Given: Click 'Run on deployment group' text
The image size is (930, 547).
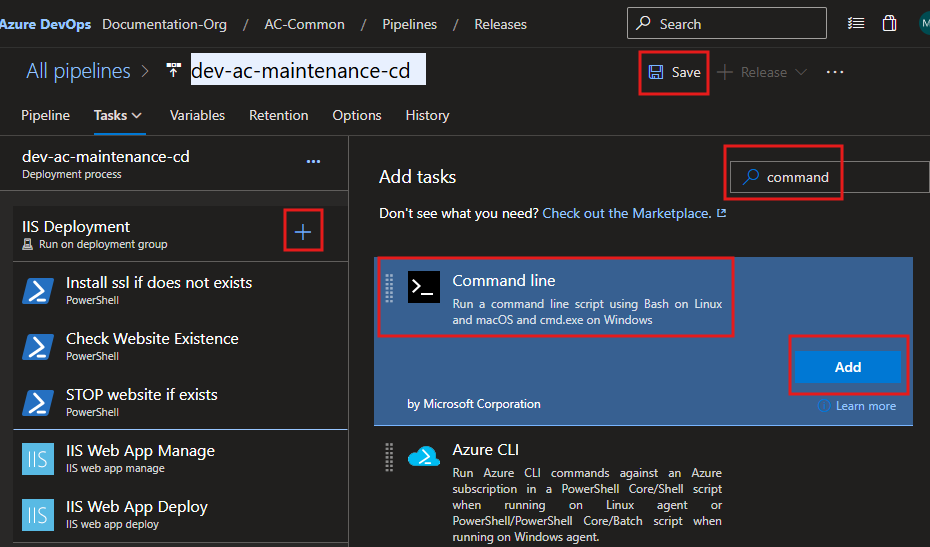Looking at the screenshot, I should [103, 244].
